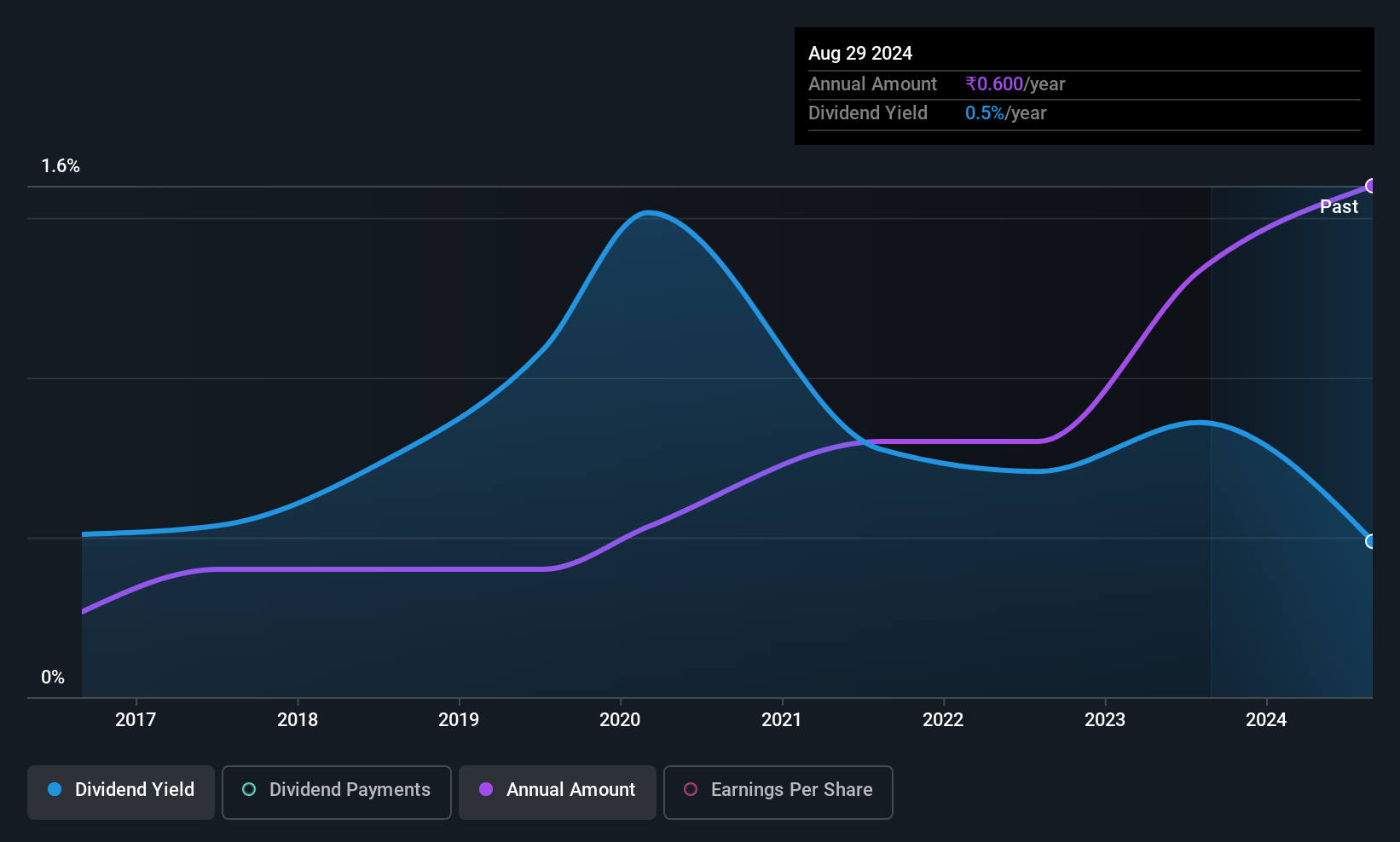This screenshot has height=842, width=1400.
Task: Click the 2017 x-axis label
Action: [x=136, y=720]
